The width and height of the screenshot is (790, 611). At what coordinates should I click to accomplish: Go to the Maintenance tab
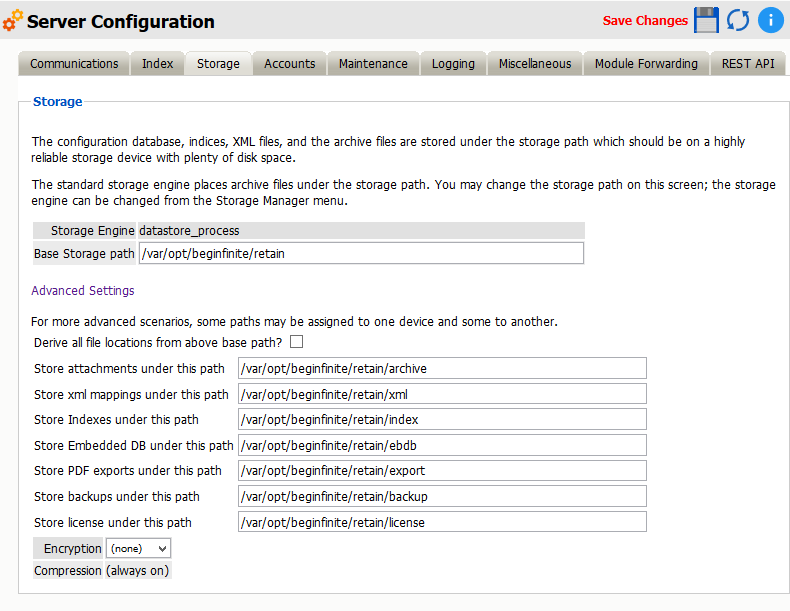click(x=373, y=64)
